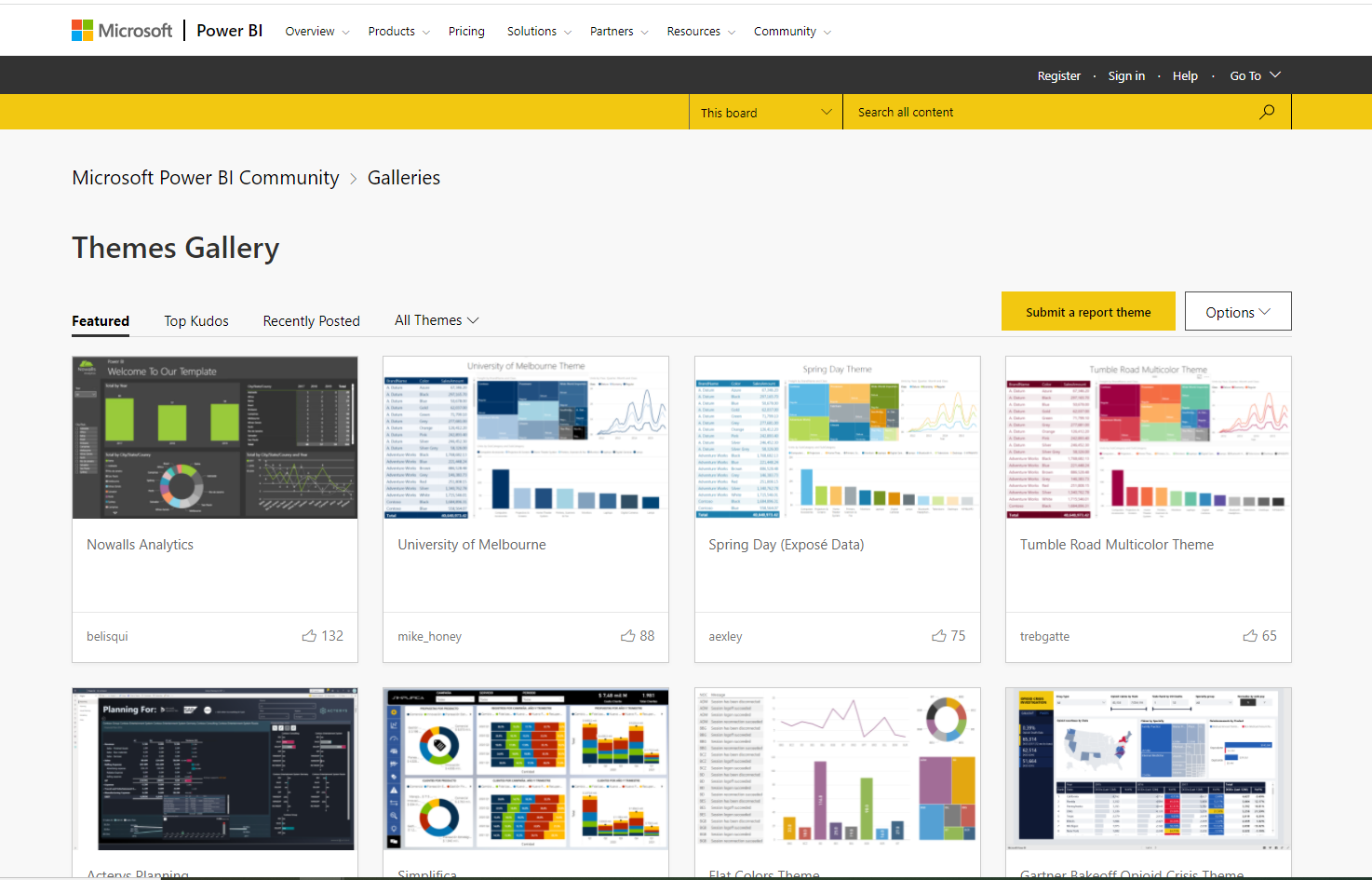Open author belisqui's profile
Screen dimensions: 1372x880
click(x=107, y=637)
